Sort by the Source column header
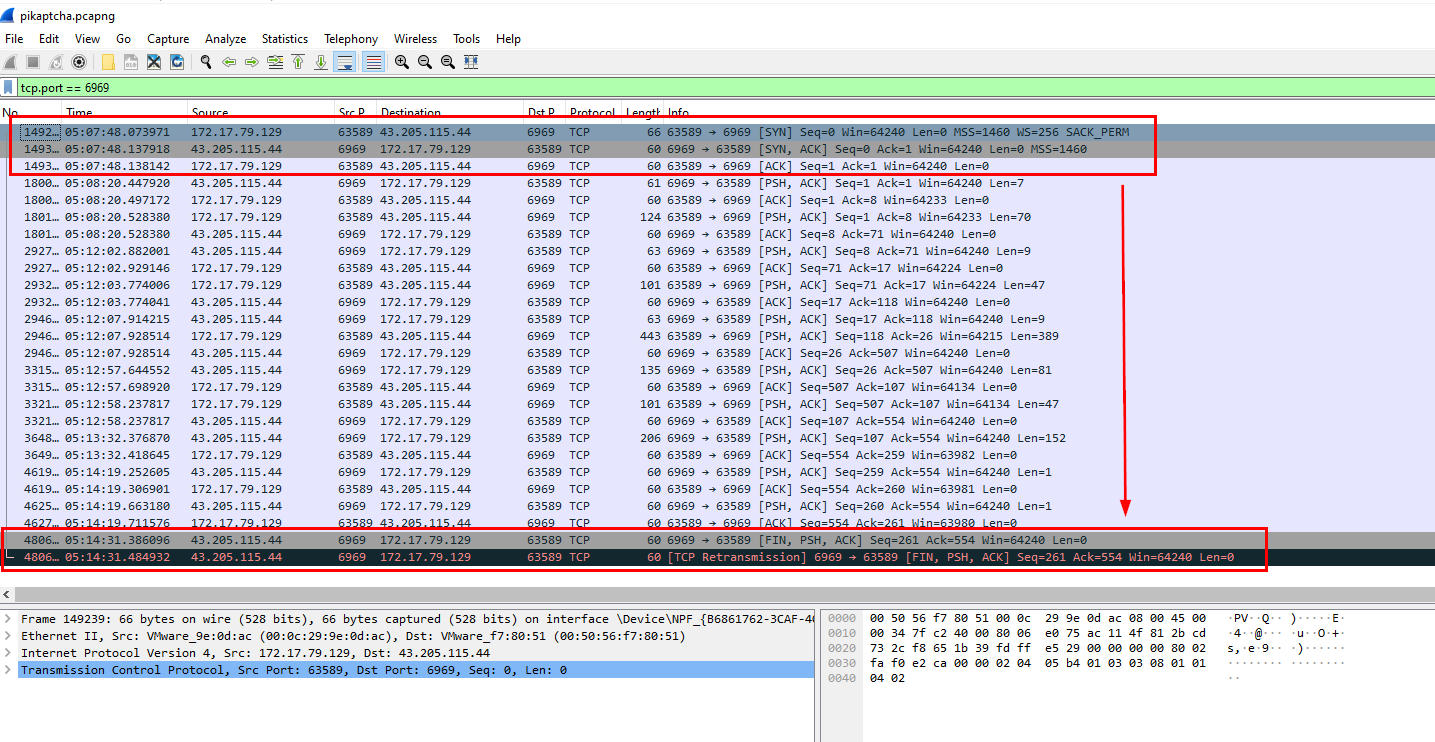The width and height of the screenshot is (1435, 742). pyautogui.click(x=210, y=113)
